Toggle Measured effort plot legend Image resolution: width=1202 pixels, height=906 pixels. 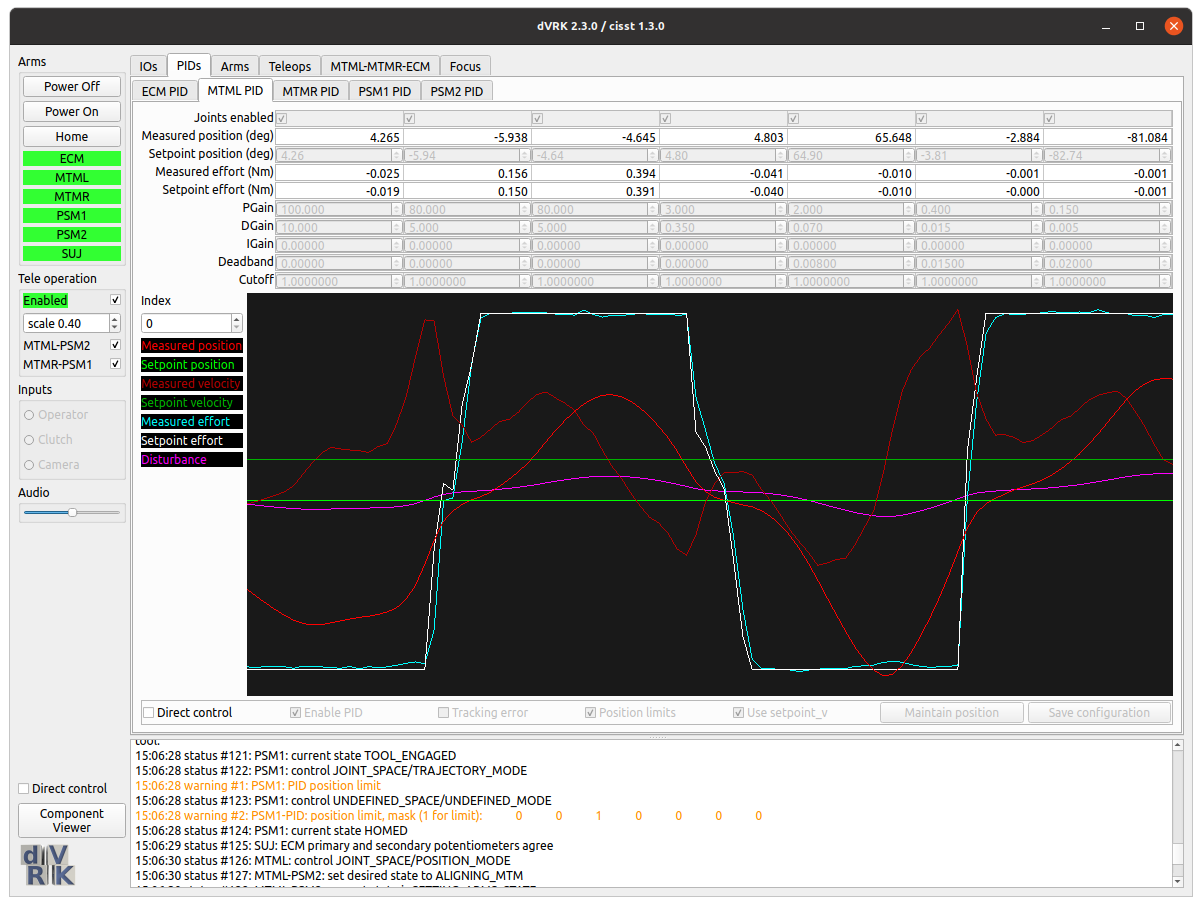[192, 422]
